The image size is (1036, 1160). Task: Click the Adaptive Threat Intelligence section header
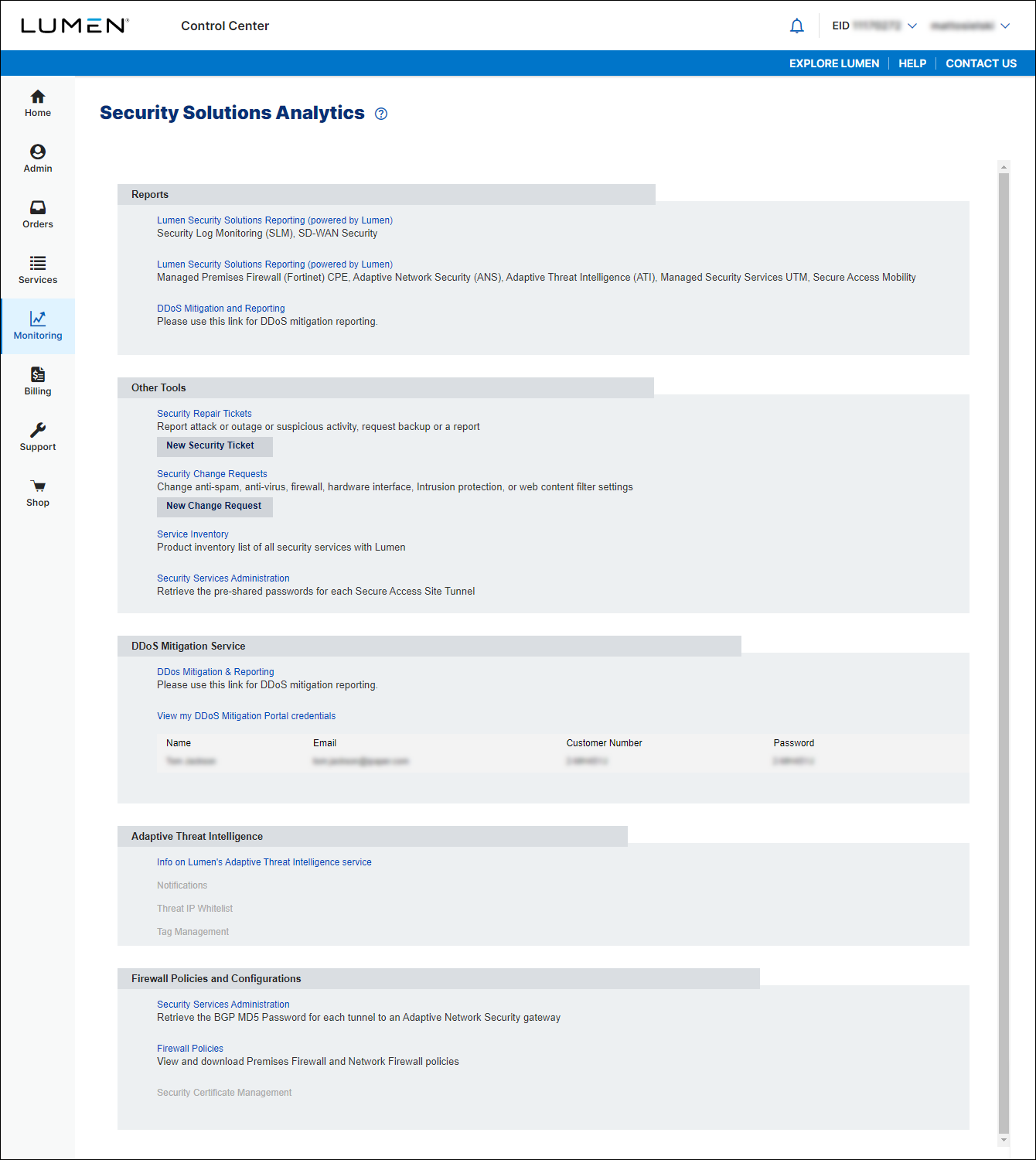[x=373, y=836]
